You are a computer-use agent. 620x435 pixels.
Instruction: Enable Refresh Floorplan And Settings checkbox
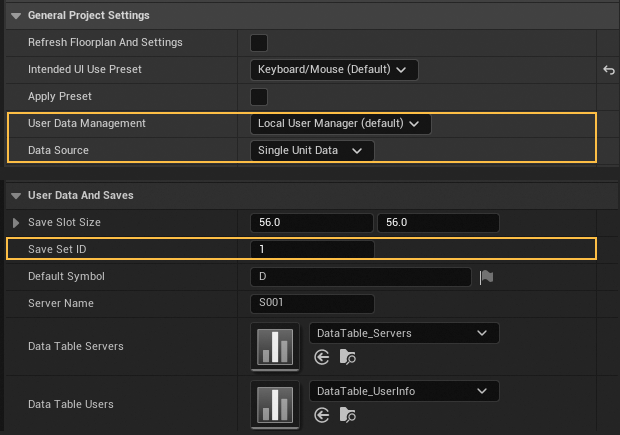[258, 43]
